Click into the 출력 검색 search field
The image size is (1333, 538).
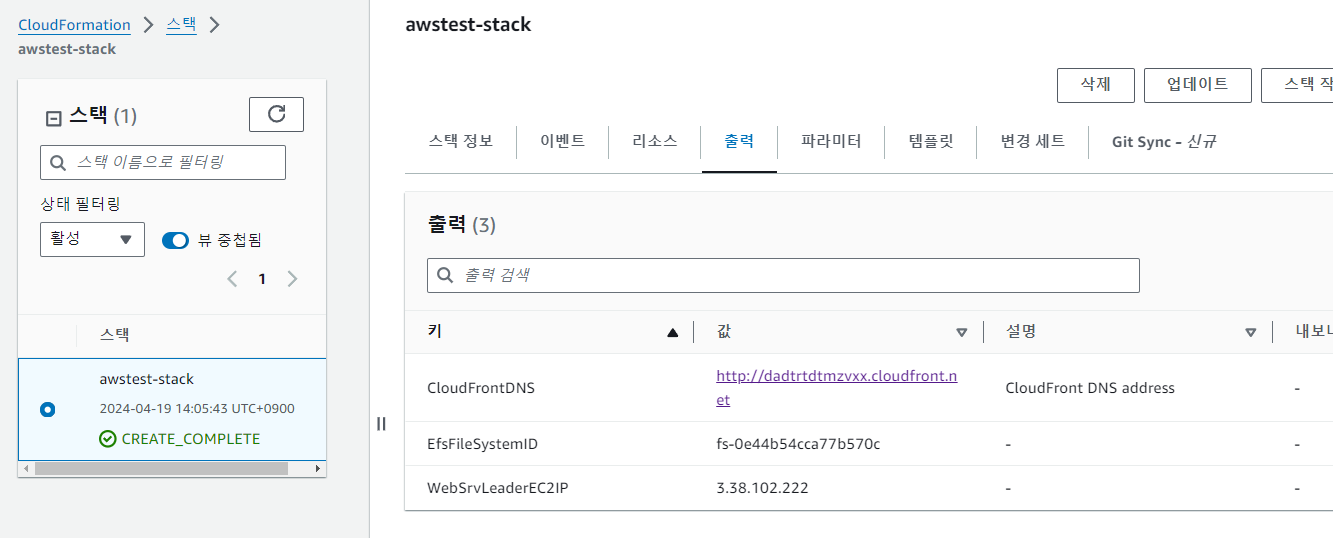point(783,275)
